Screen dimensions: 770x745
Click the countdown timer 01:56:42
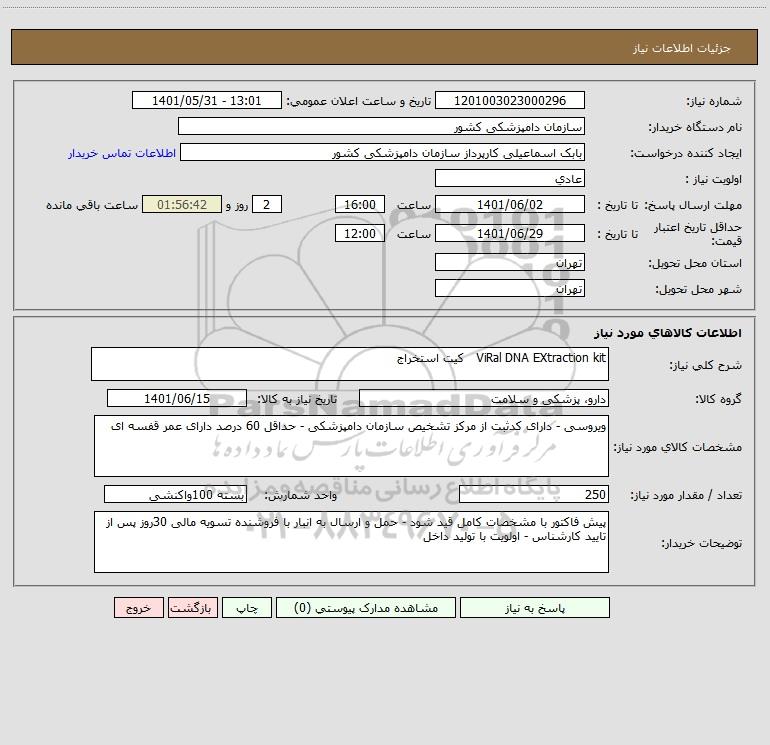pyautogui.click(x=182, y=204)
